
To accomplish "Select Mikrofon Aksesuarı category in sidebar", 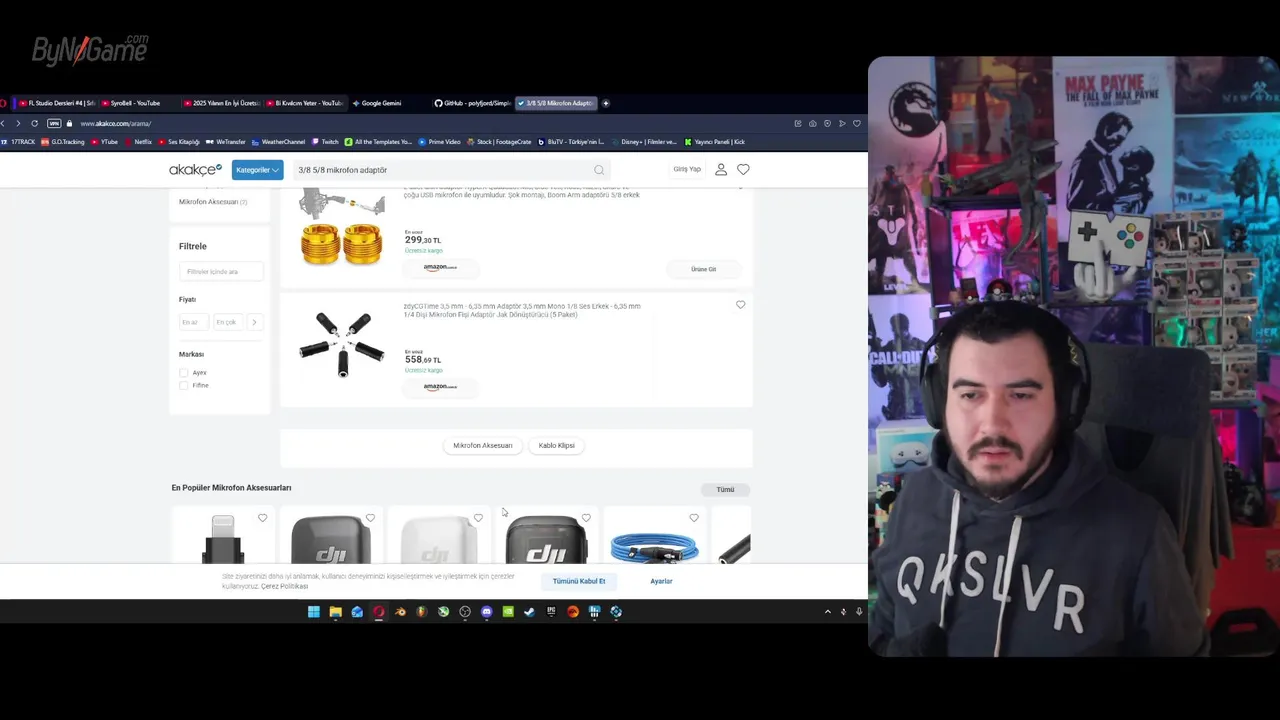I will [213, 202].
